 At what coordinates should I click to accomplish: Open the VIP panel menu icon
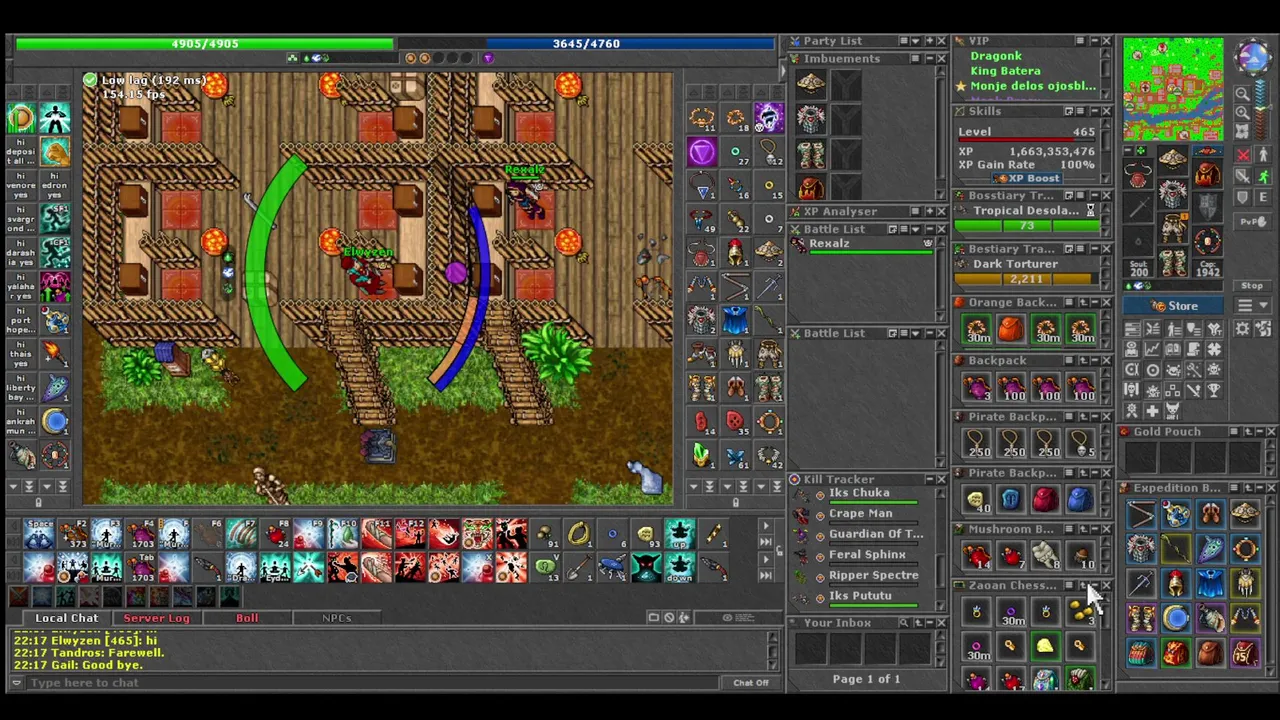1080,41
